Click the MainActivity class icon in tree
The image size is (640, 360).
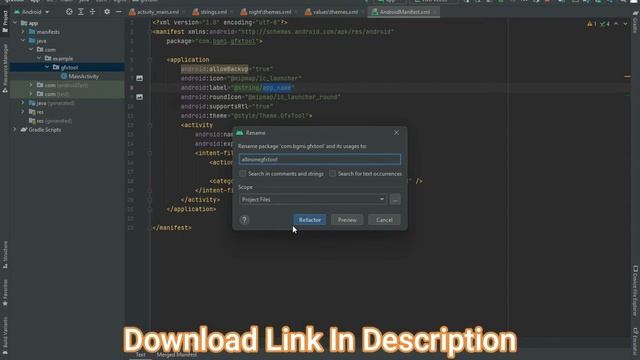coord(64,76)
